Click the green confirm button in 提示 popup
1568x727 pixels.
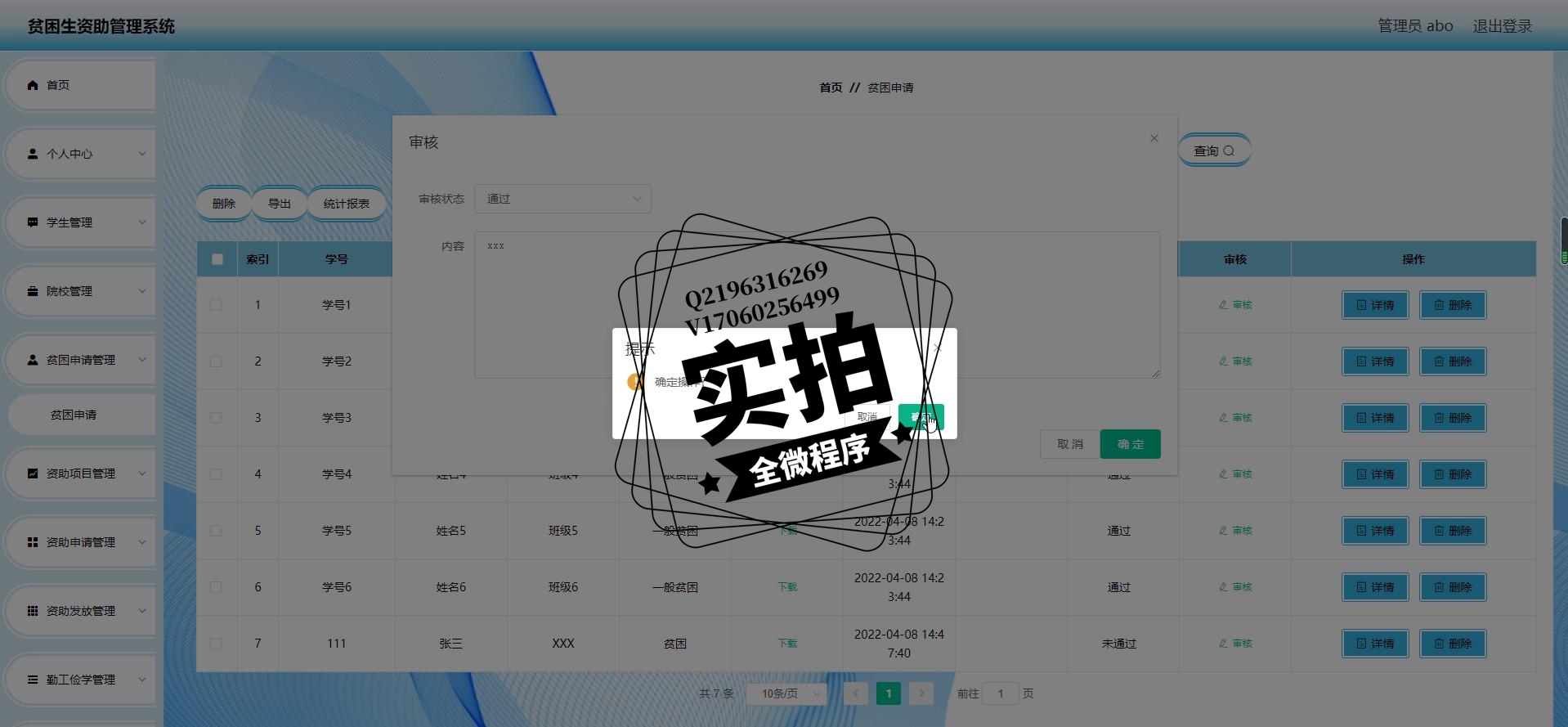point(921,416)
